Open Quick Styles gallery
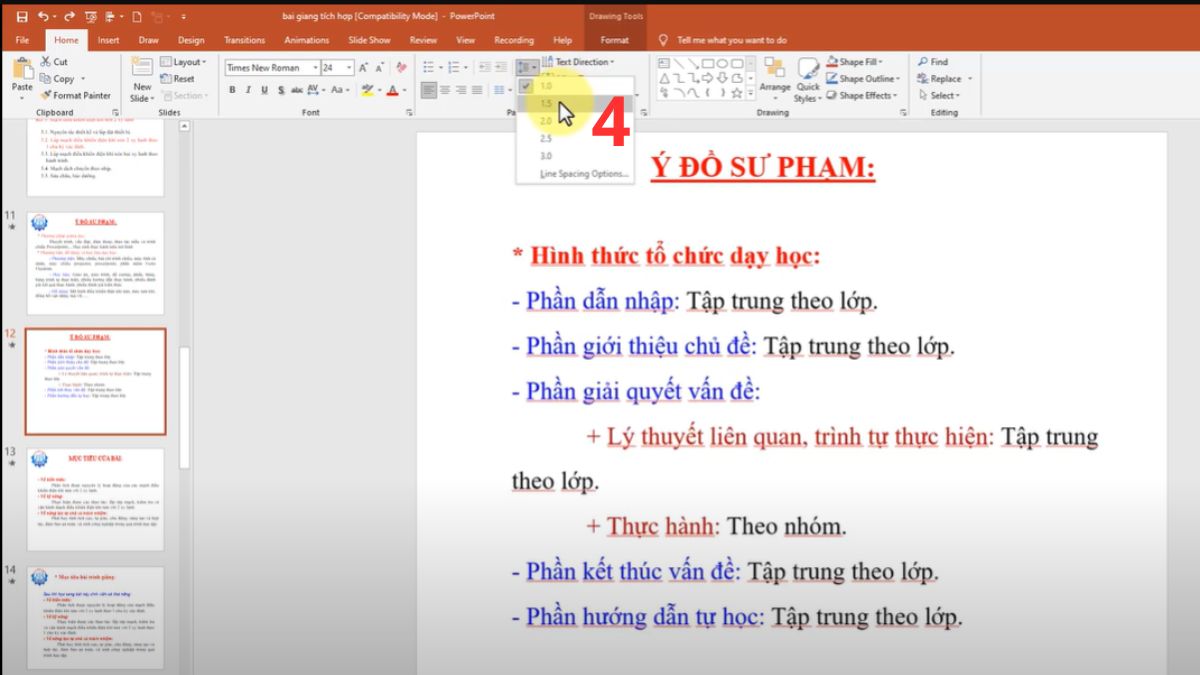This screenshot has width=1200, height=675. tap(807, 79)
